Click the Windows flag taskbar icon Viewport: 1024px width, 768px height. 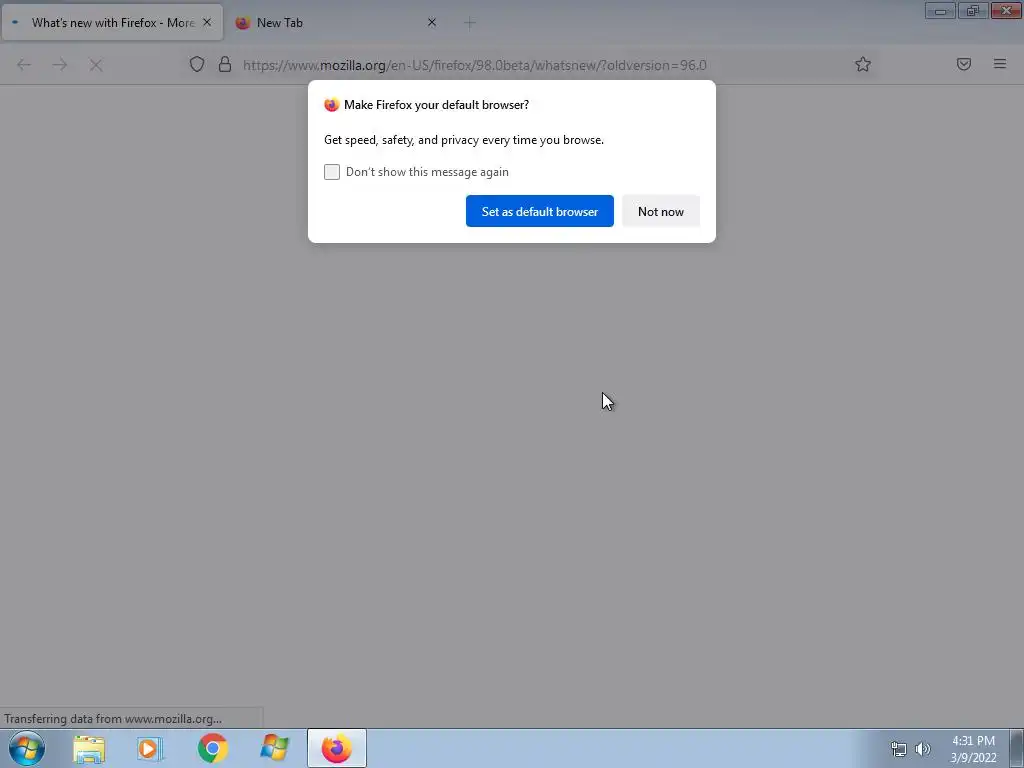point(274,748)
